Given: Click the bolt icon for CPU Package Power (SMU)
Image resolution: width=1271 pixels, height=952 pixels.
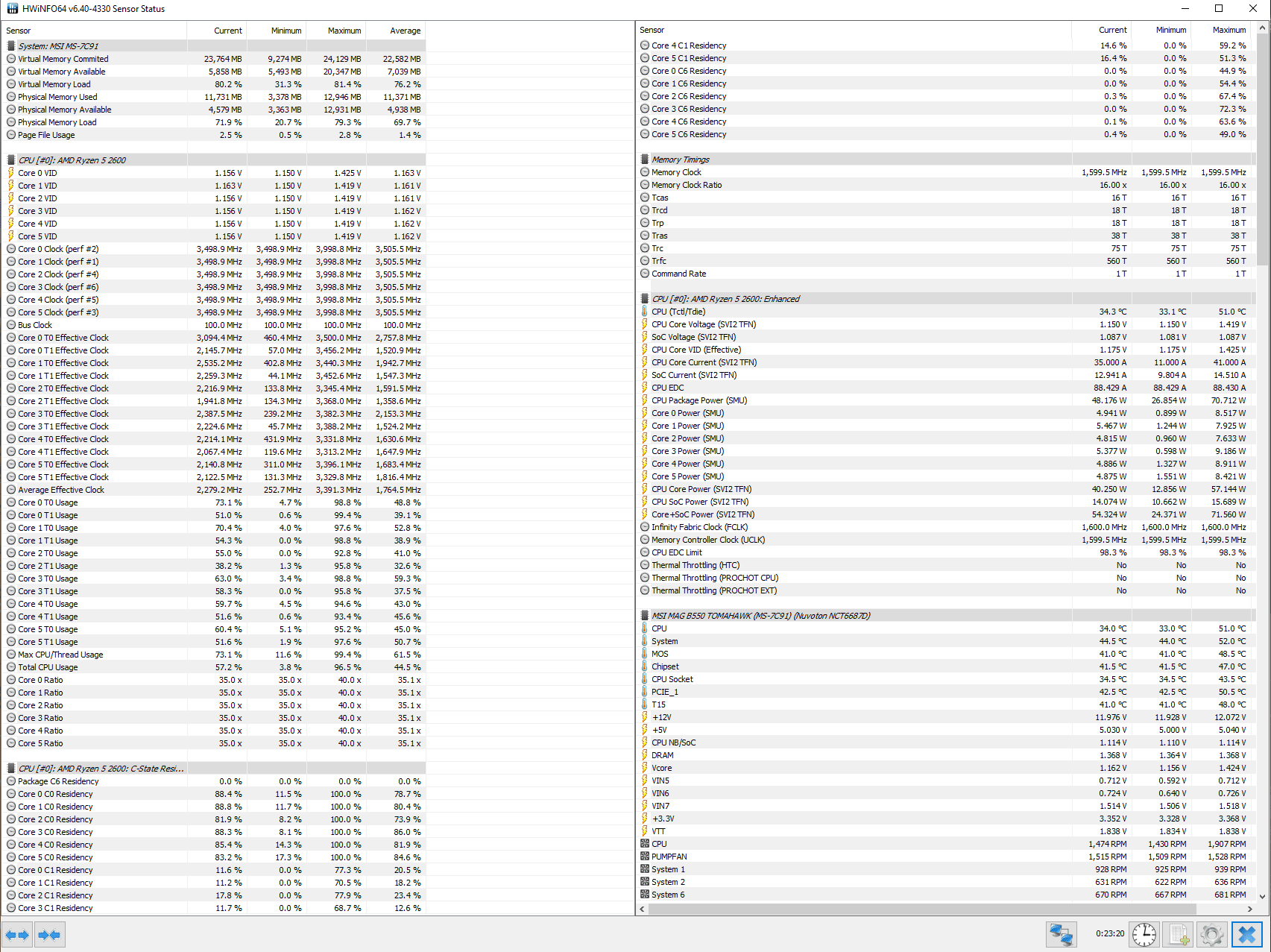Looking at the screenshot, I should pyautogui.click(x=645, y=400).
